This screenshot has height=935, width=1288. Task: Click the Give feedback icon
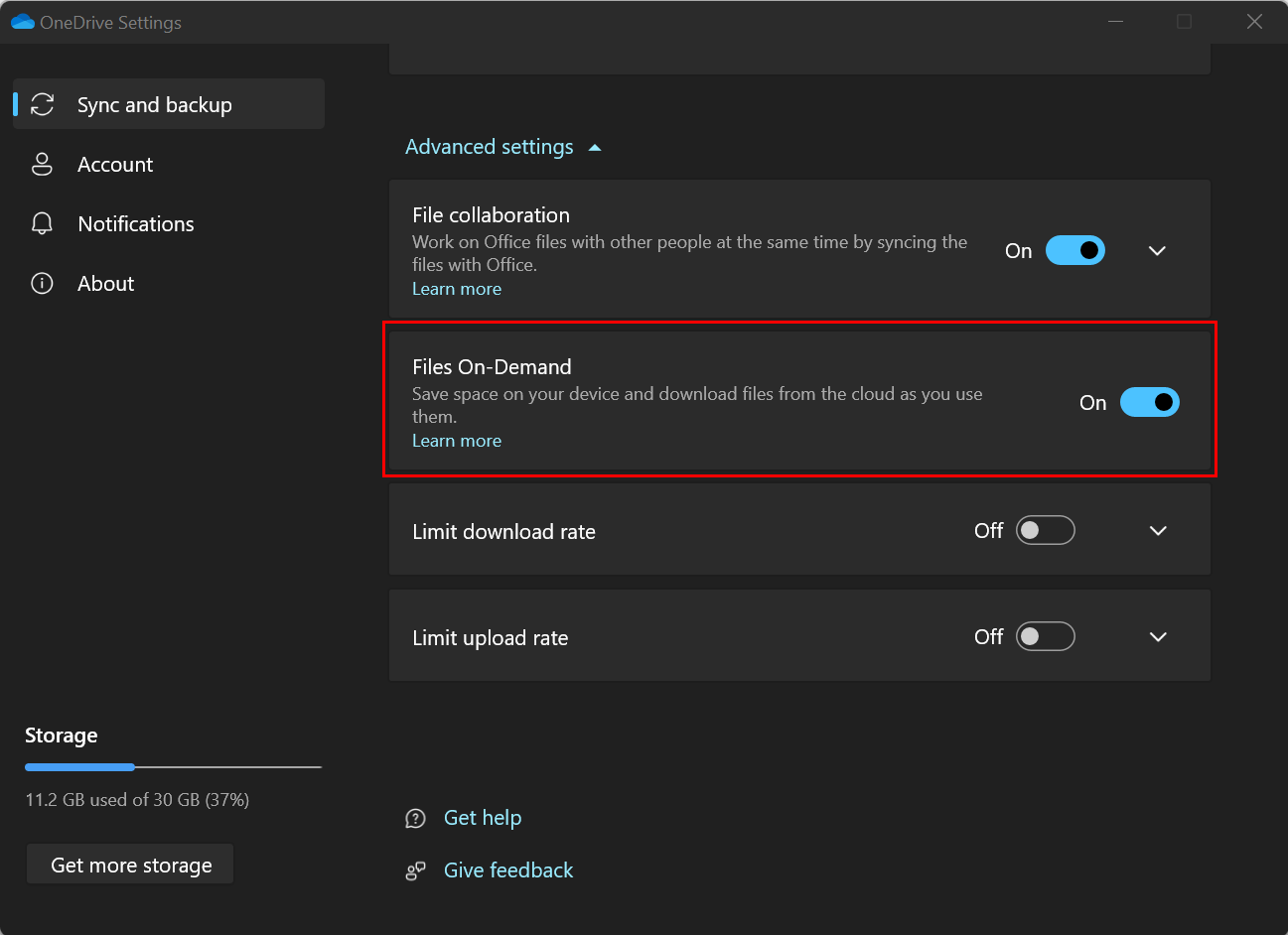click(x=415, y=870)
